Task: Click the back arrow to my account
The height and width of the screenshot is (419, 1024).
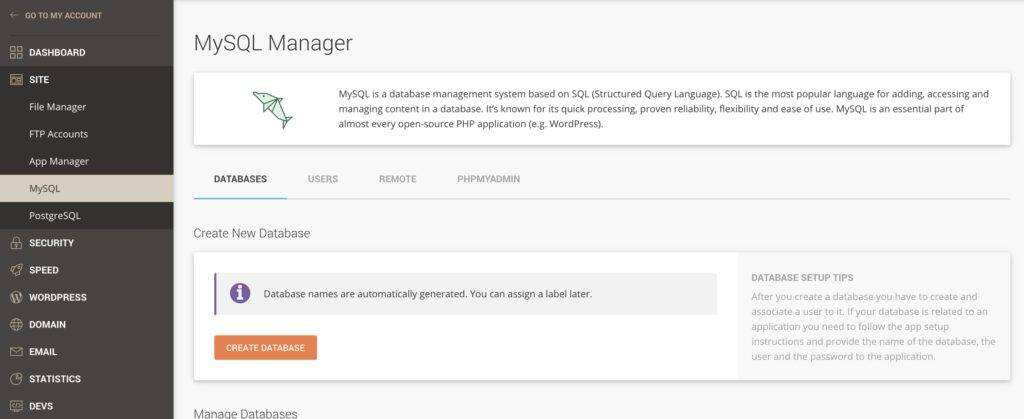Action: pos(14,16)
